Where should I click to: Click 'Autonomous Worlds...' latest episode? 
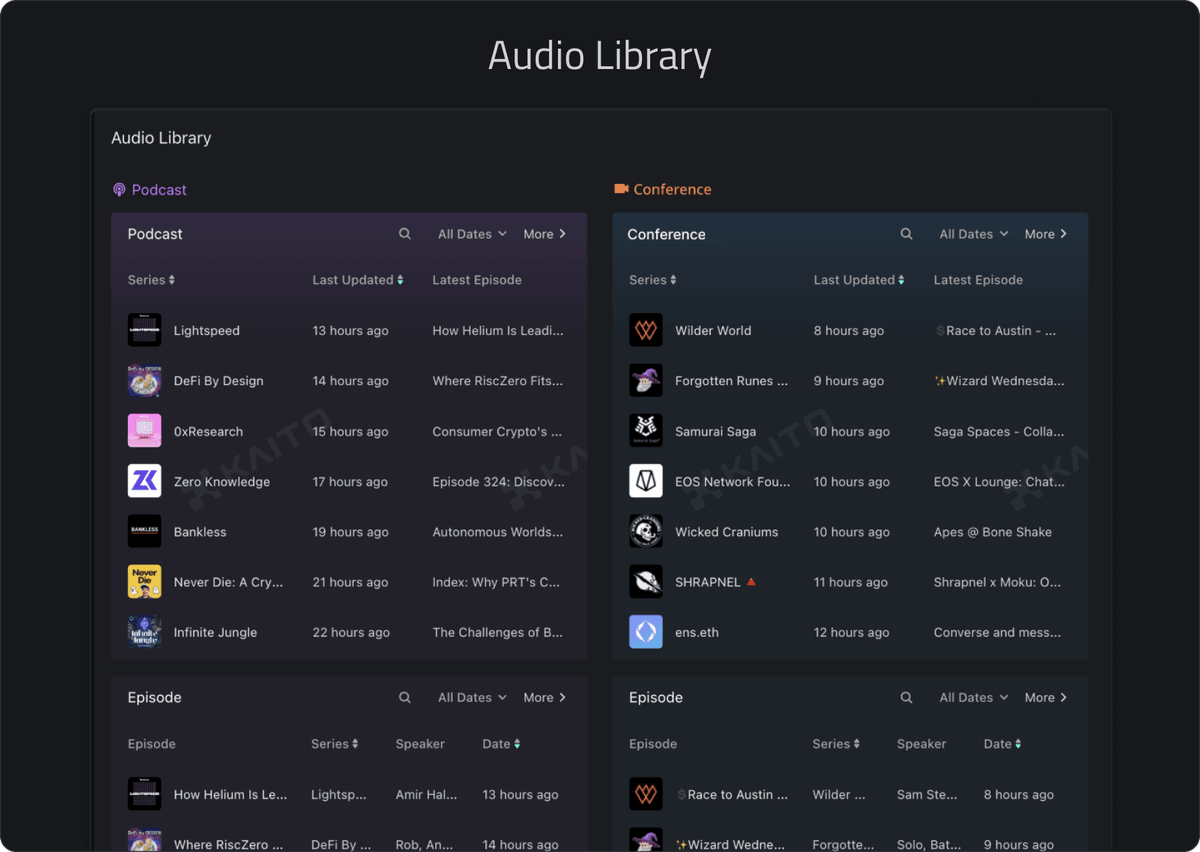pyautogui.click(x=498, y=532)
